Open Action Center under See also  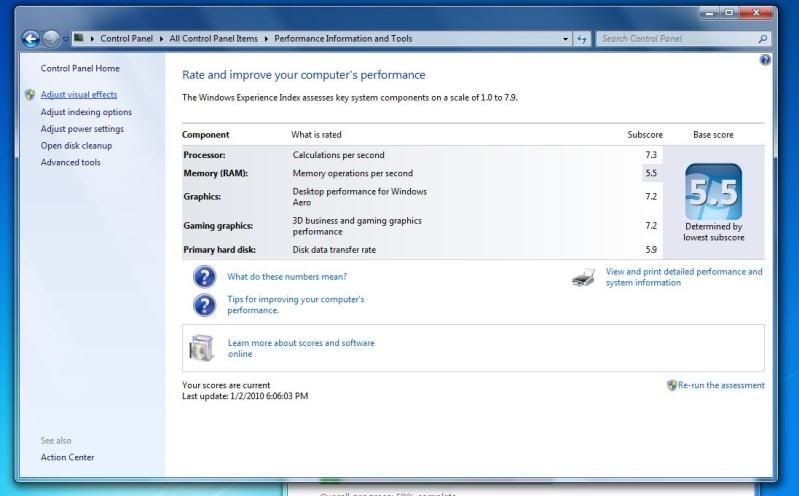tap(68, 457)
